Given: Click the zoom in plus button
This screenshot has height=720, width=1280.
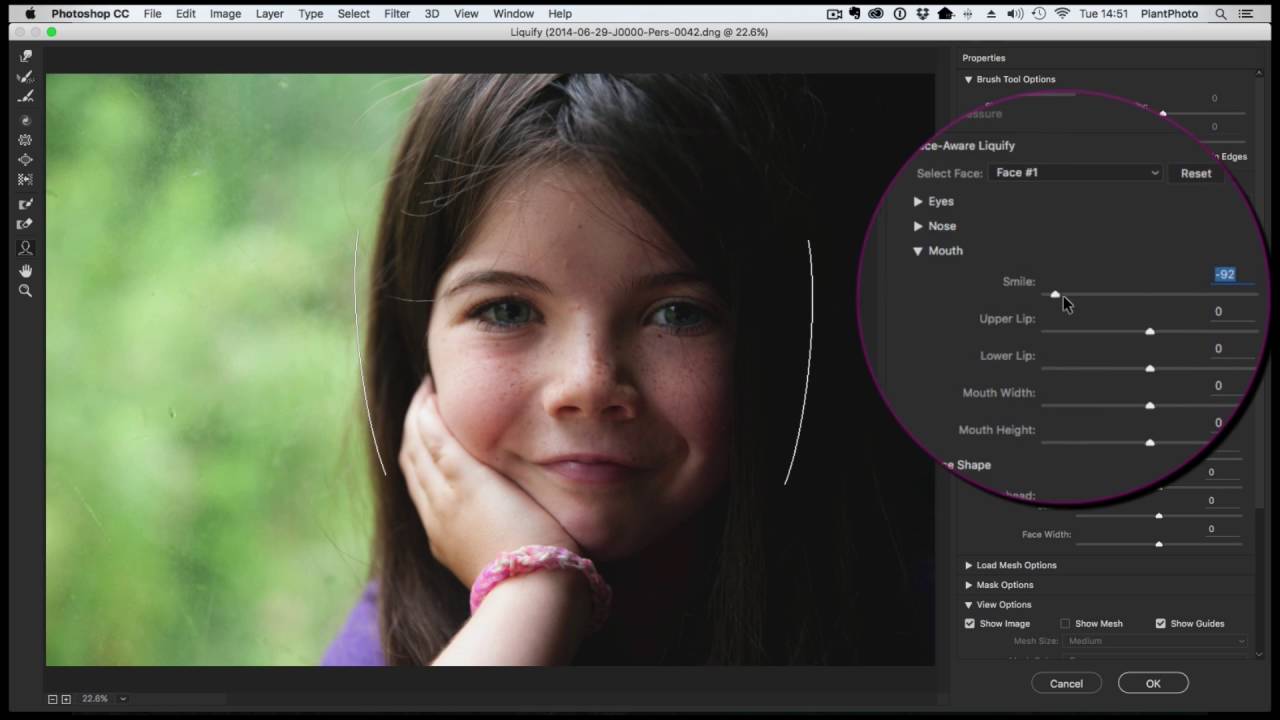Looking at the screenshot, I should coord(66,699).
